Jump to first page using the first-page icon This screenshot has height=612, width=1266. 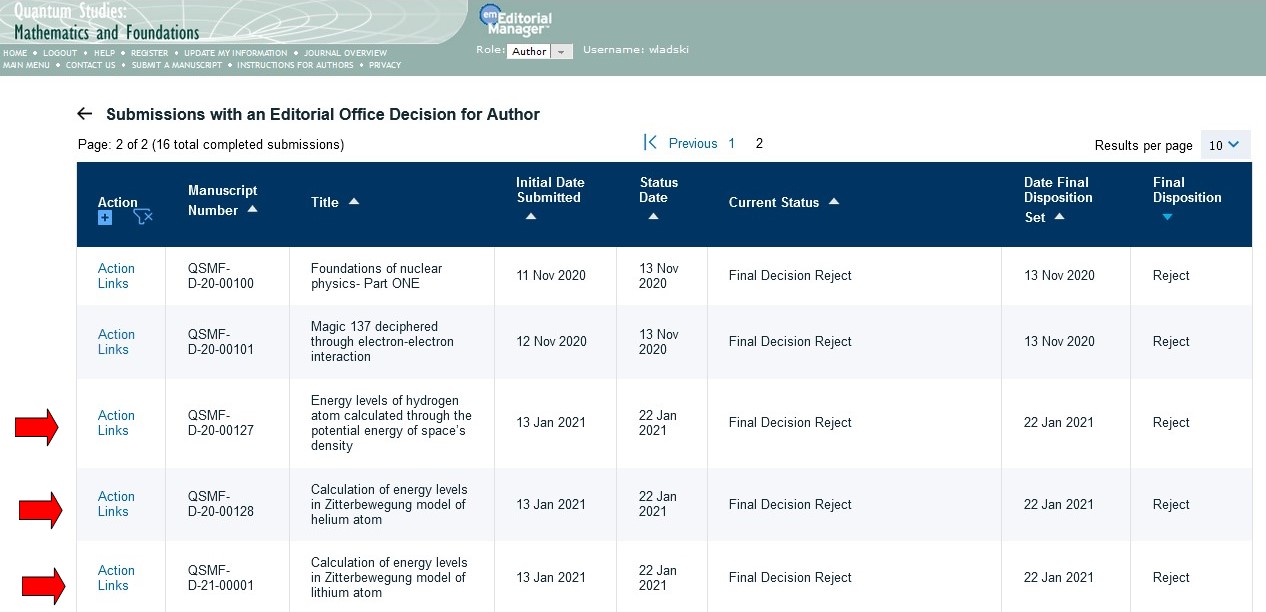pyautogui.click(x=650, y=143)
